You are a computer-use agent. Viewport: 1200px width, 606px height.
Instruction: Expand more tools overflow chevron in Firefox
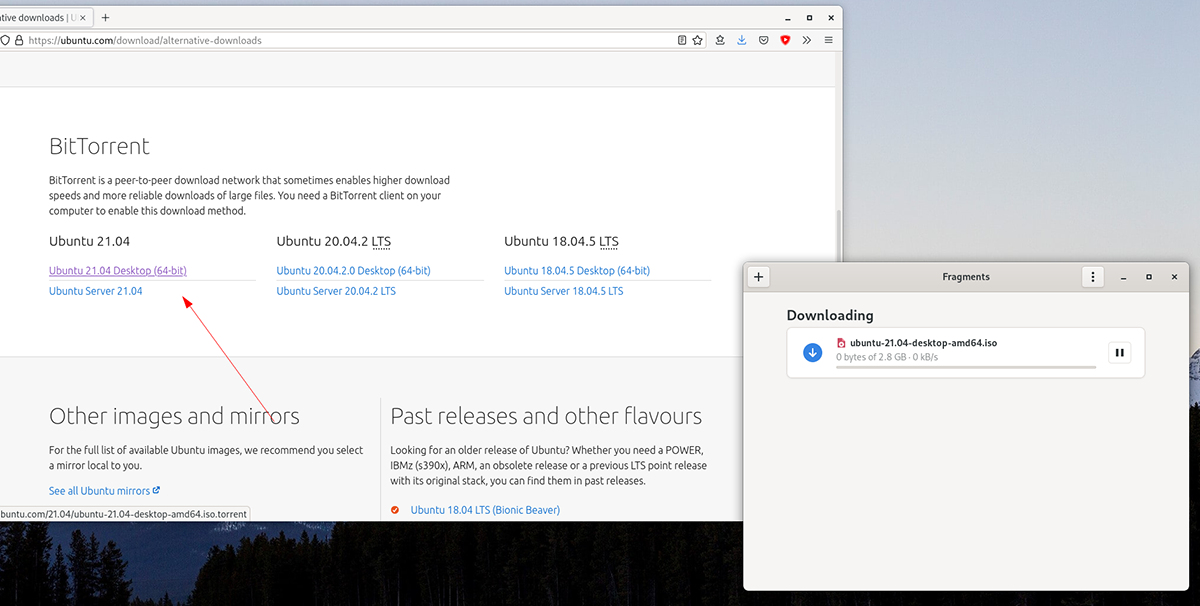pyautogui.click(x=807, y=41)
